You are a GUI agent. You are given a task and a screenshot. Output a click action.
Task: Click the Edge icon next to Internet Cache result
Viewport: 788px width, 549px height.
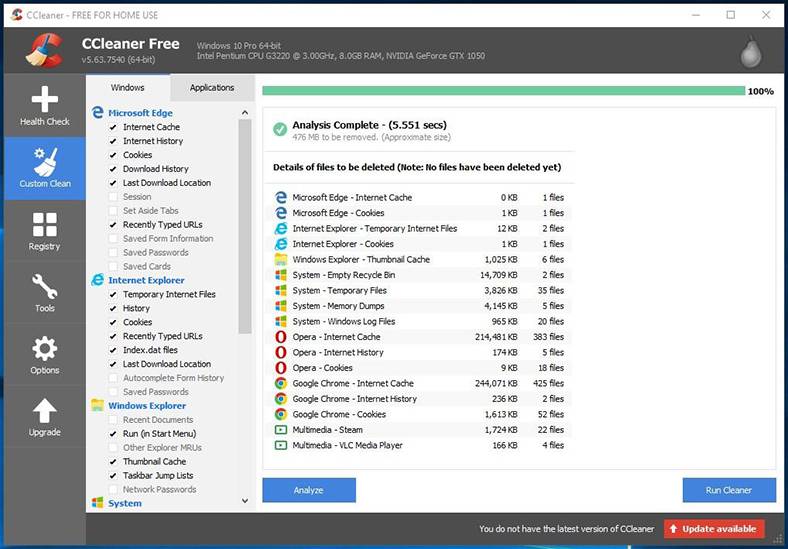point(281,198)
